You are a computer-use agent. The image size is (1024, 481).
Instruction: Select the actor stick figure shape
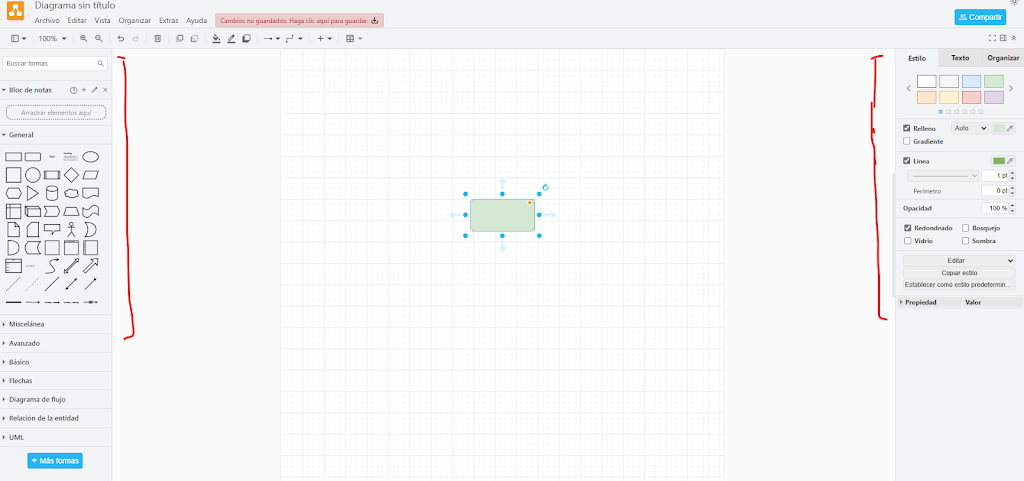click(x=71, y=229)
